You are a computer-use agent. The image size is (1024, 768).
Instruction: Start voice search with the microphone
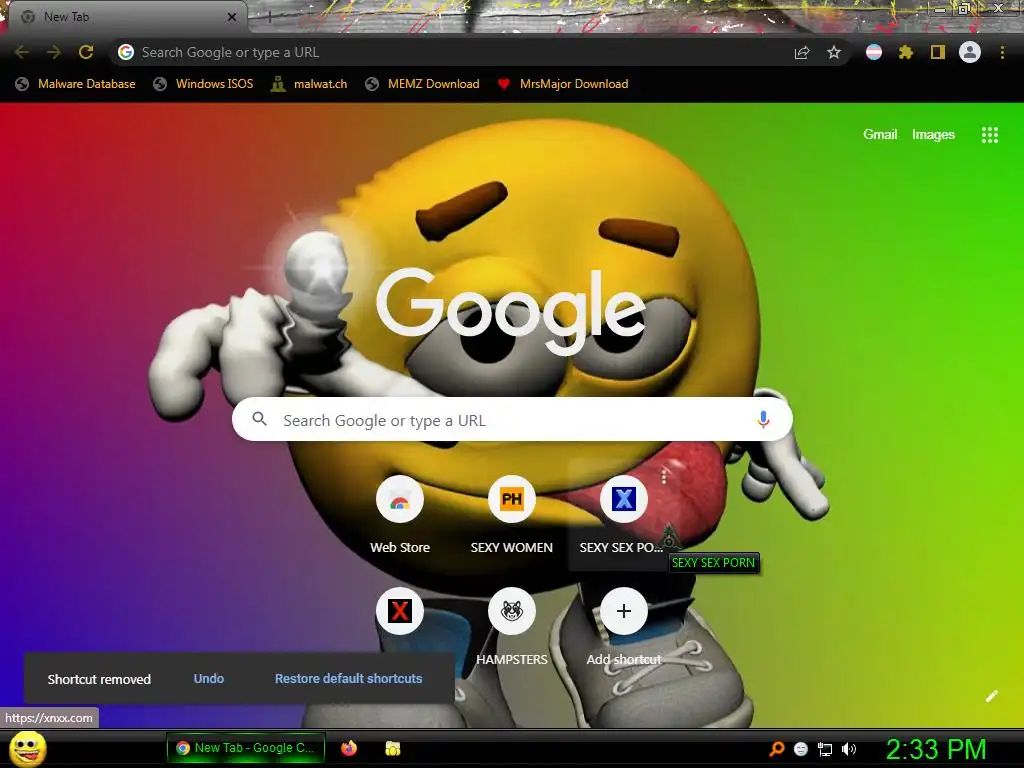point(763,419)
